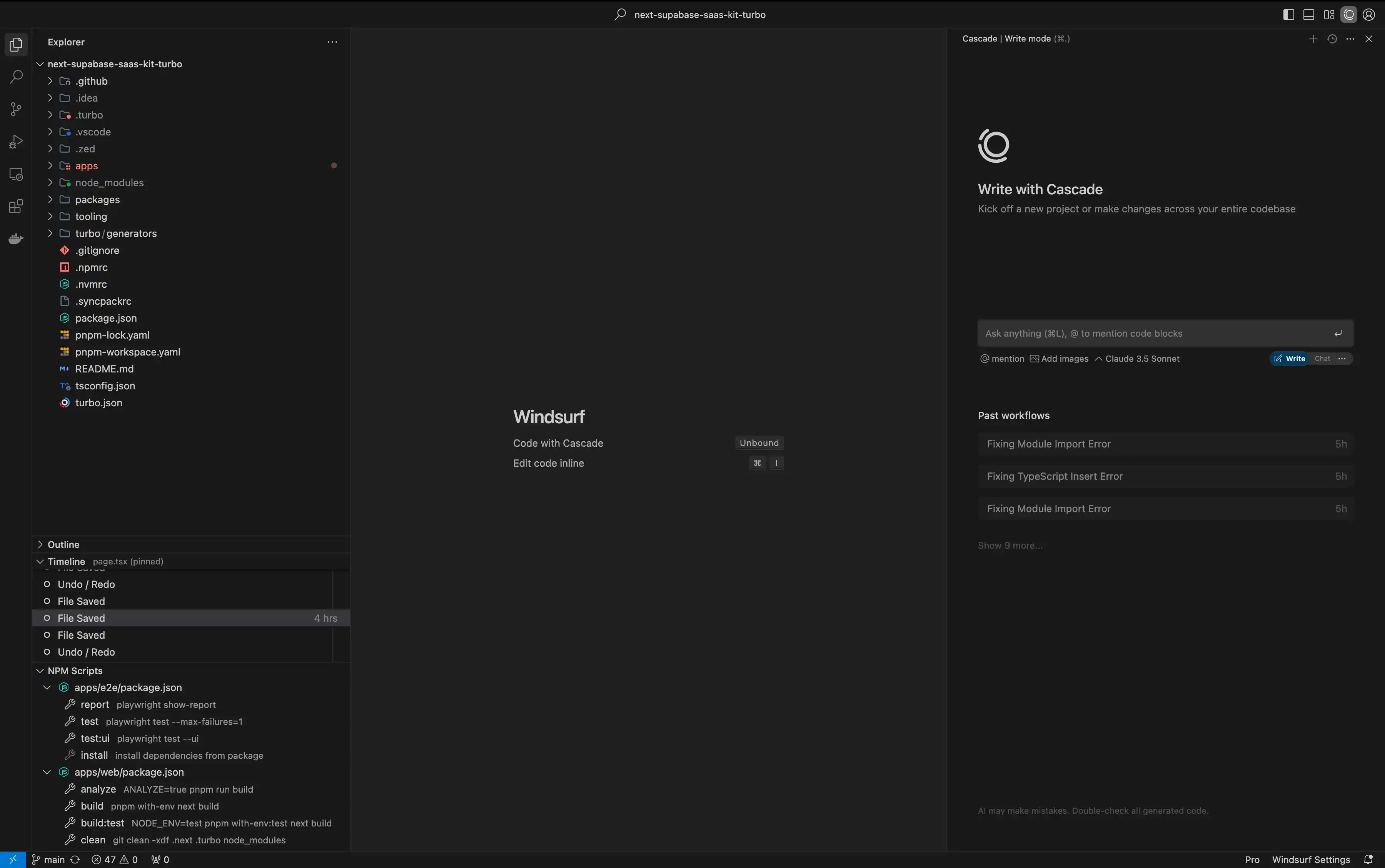Image resolution: width=1385 pixels, height=868 pixels.
Task: Open Windsurf Settings in status bar
Action: [x=1310, y=860]
